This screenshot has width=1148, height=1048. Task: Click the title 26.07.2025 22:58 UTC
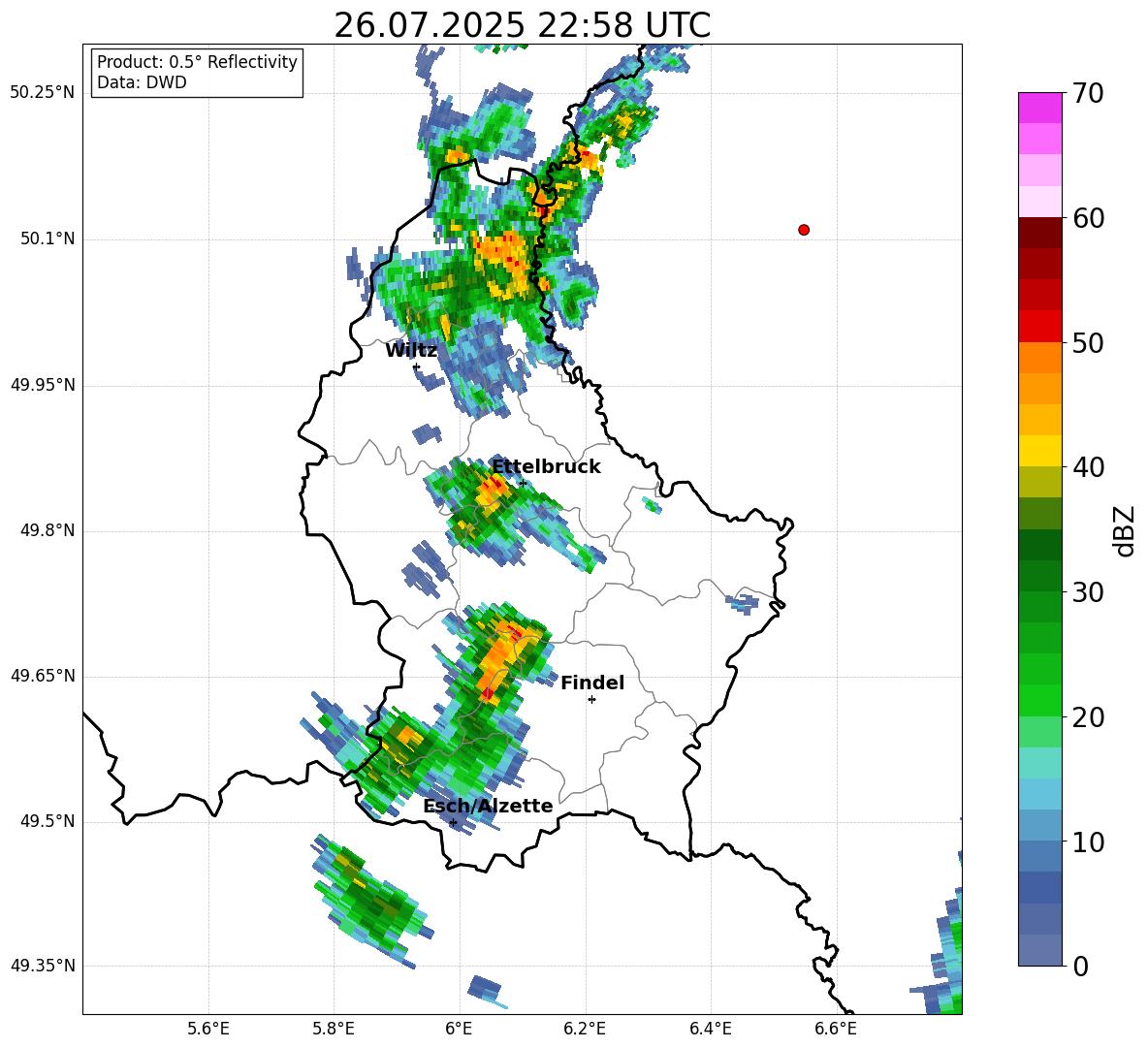click(522, 25)
